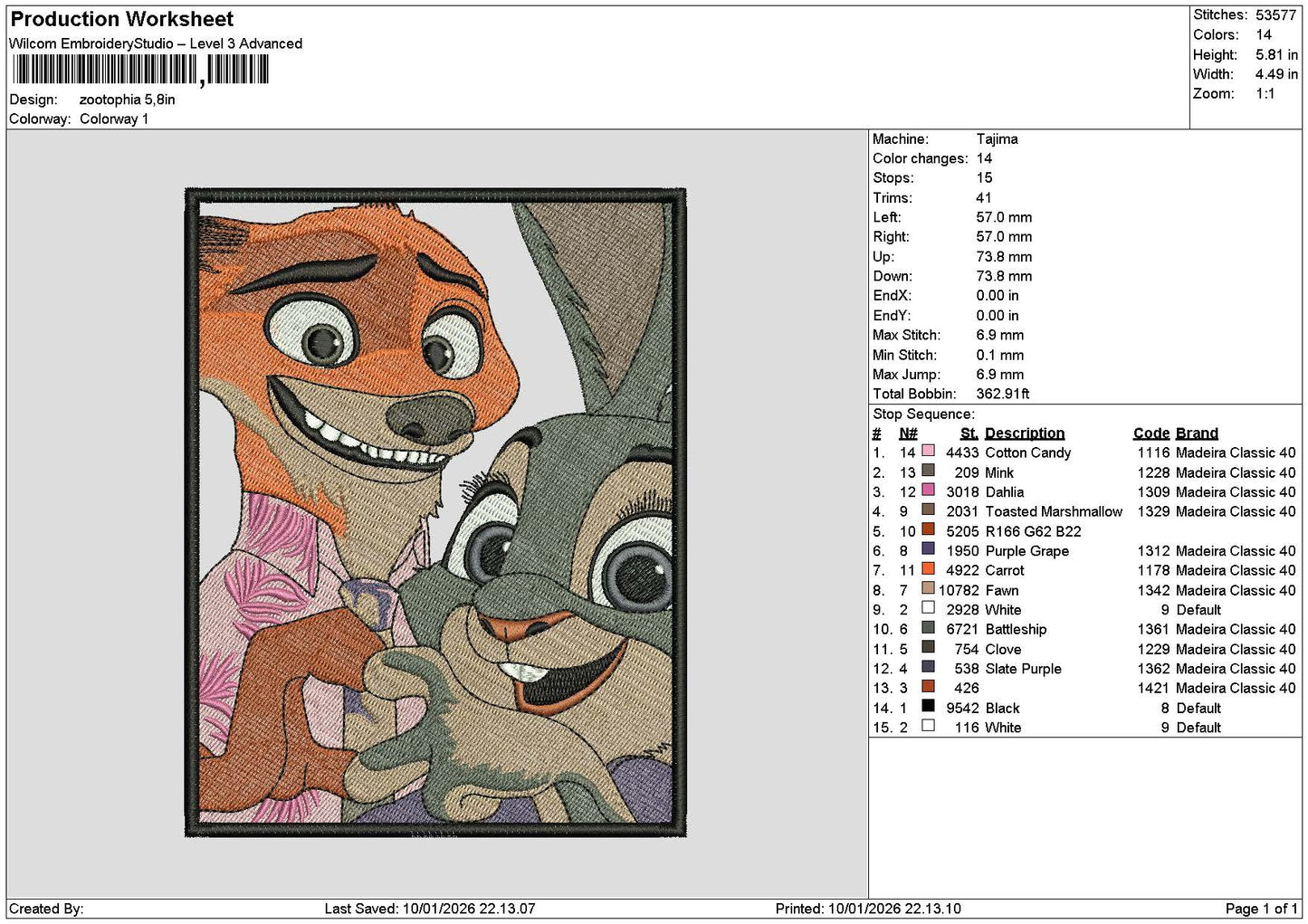Click the Madeira Classic 40 brand for Mink
This screenshot has height=924, width=1308.
tap(1236, 472)
